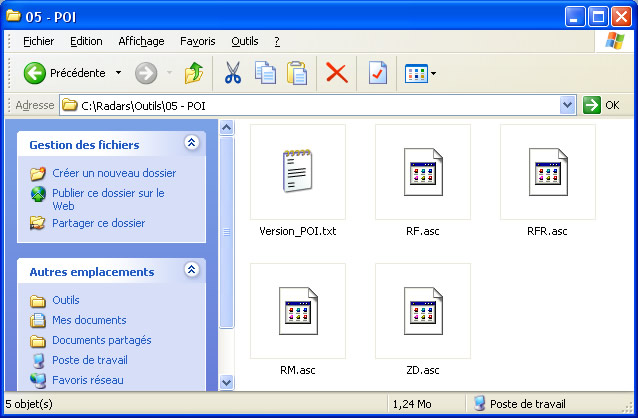The height and width of the screenshot is (418, 638).
Task: Go back with the Précédente arrow button
Action: pos(35,73)
